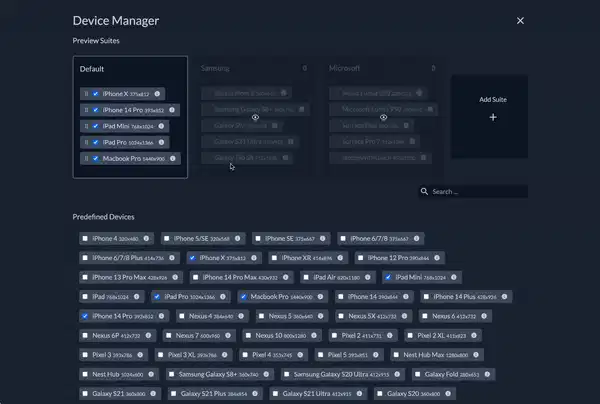This screenshot has width=600, height=404.
Task: Focus the device Search field
Action: click(473, 191)
